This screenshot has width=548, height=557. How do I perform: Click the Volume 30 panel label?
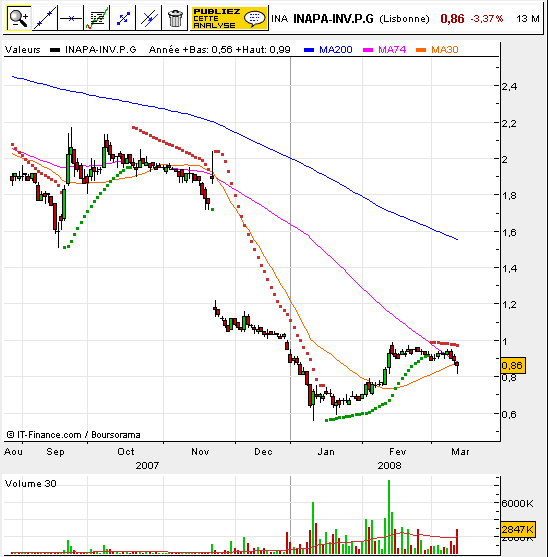click(31, 484)
